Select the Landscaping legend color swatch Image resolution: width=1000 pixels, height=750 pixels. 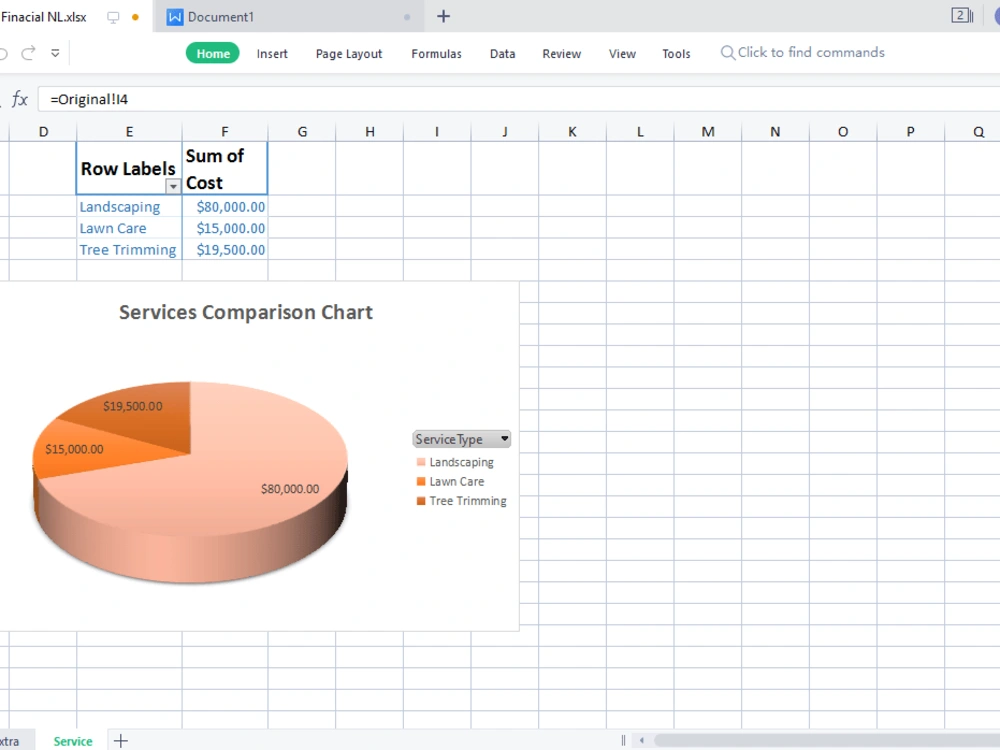click(x=421, y=462)
